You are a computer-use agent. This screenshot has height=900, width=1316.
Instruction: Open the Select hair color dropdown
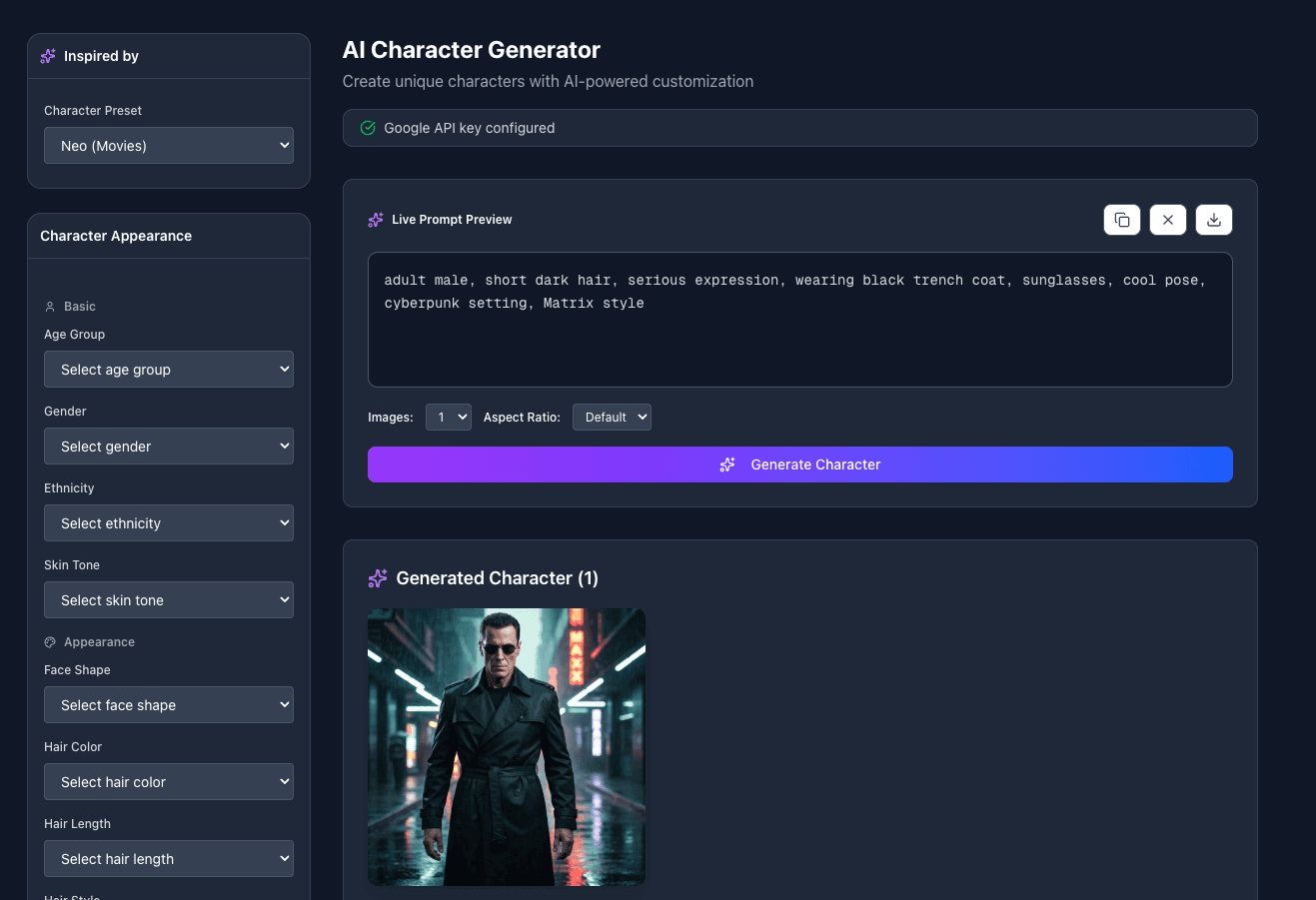169,782
